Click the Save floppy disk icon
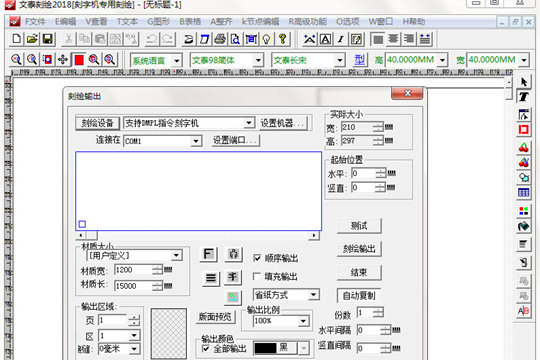 (48, 39)
